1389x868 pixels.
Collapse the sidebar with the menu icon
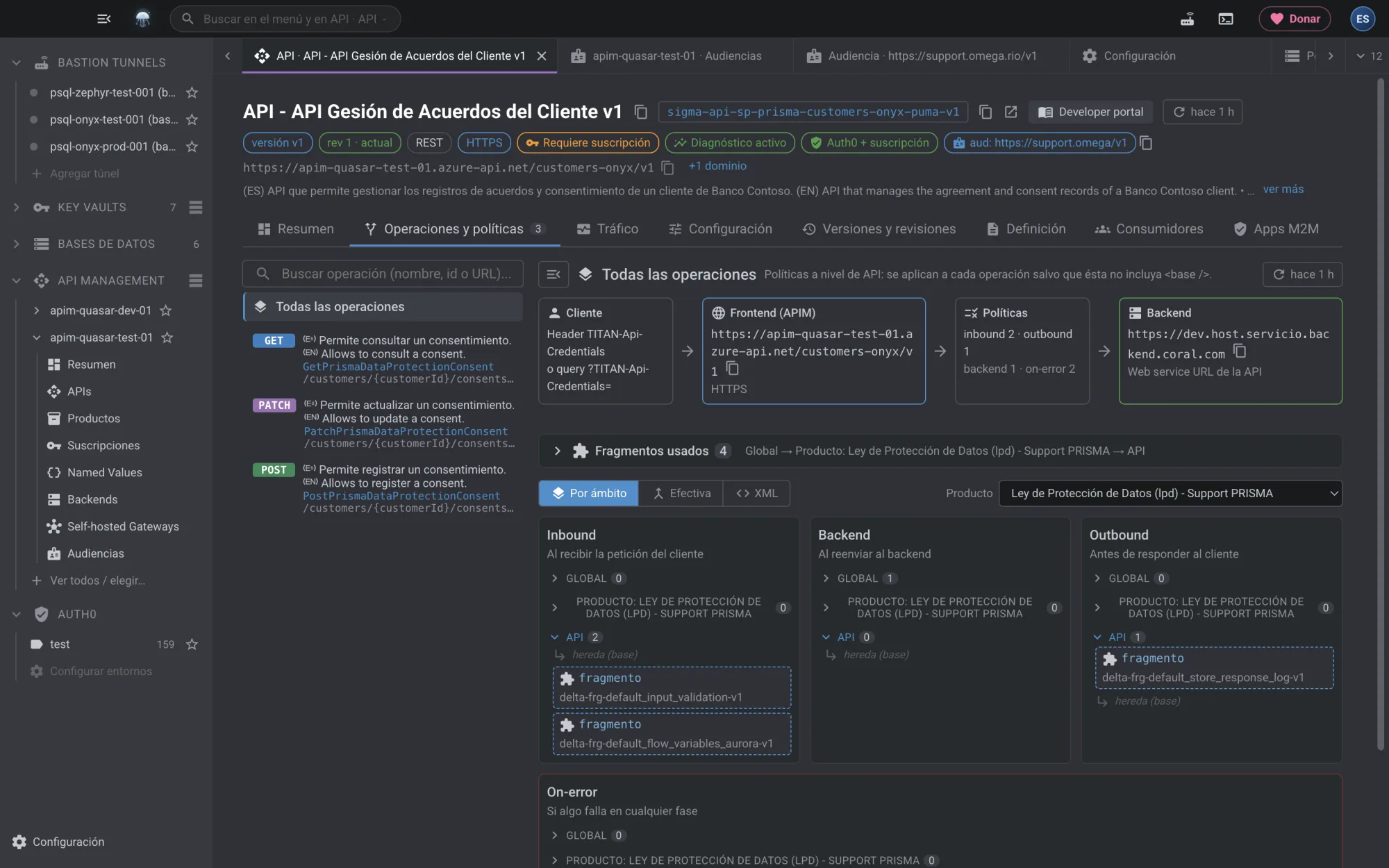[104, 19]
